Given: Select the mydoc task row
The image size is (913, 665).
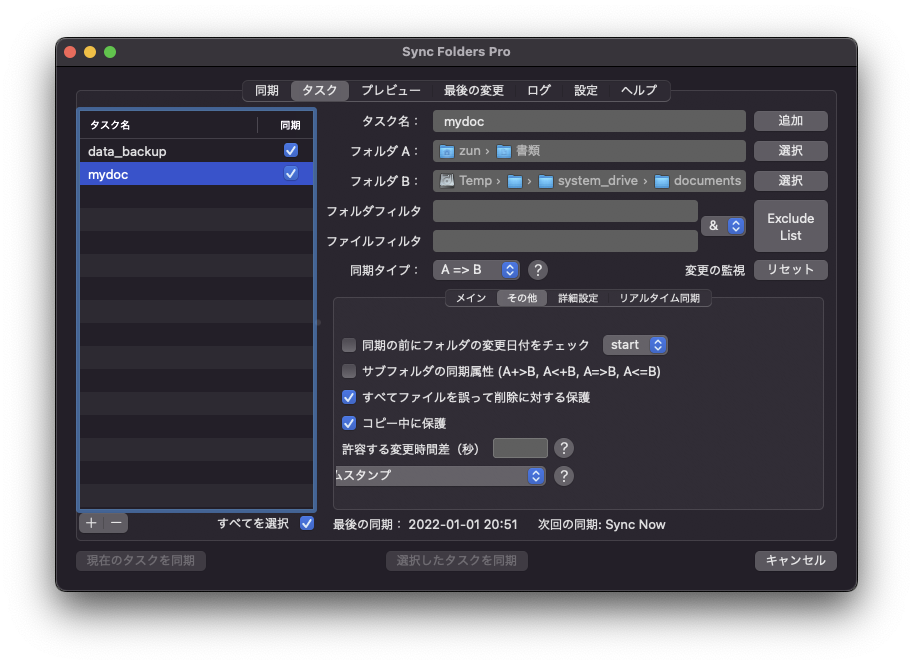Looking at the screenshot, I should [x=197, y=174].
